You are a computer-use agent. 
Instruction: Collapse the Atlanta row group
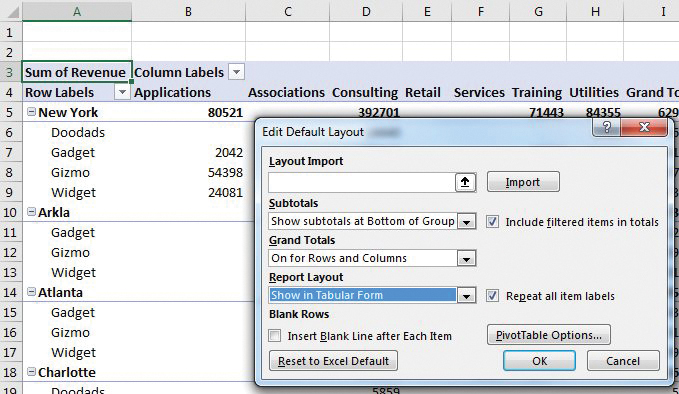[x=31, y=292]
